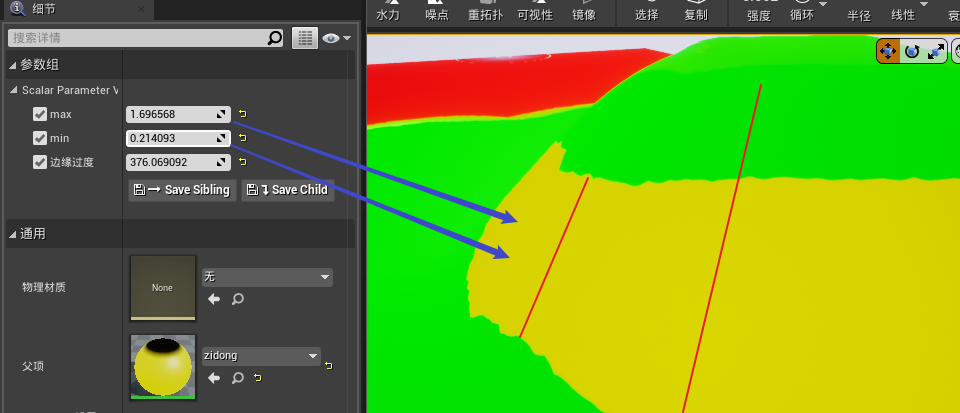Click the 物理材质 None thumbnail

162,288
